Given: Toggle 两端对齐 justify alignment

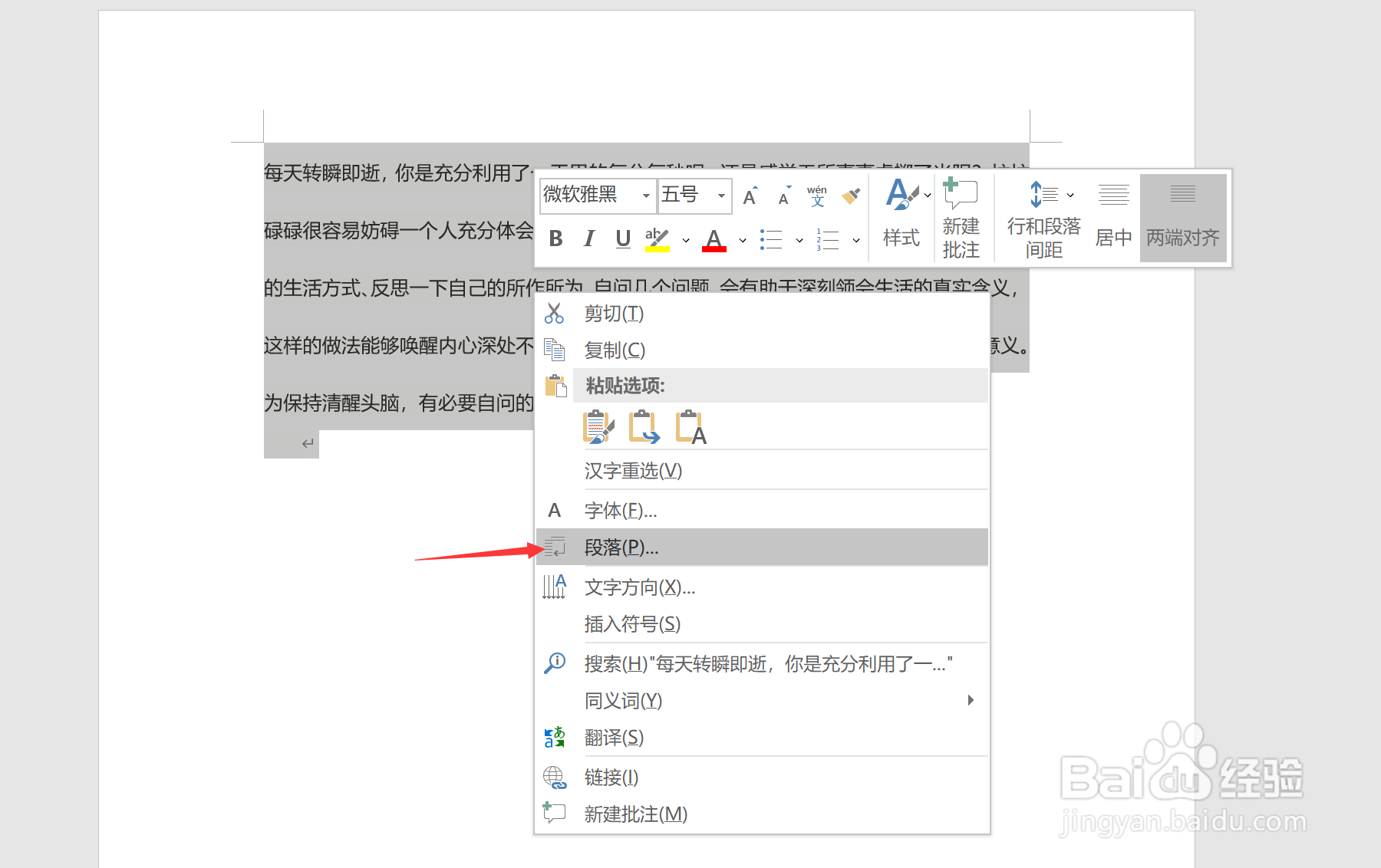Looking at the screenshot, I should click(x=1183, y=218).
